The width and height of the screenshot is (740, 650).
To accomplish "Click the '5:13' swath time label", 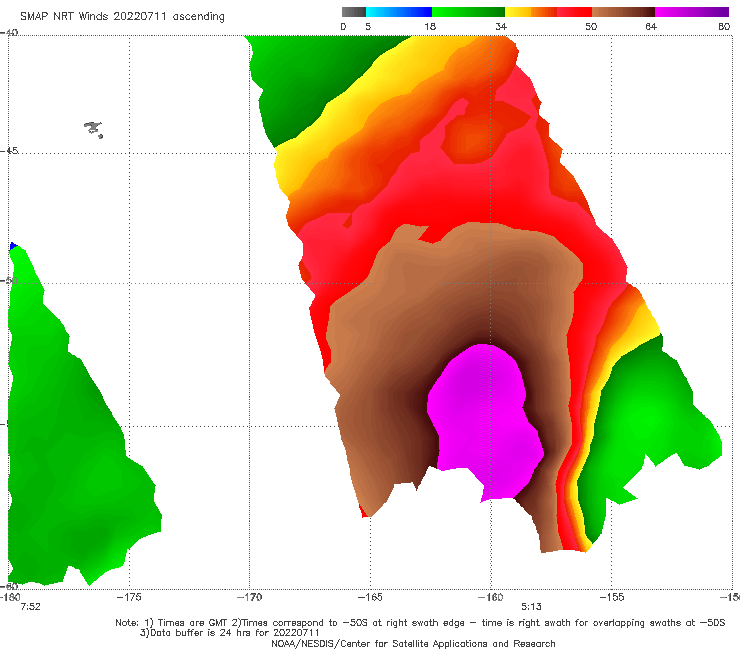I will pos(531,607).
